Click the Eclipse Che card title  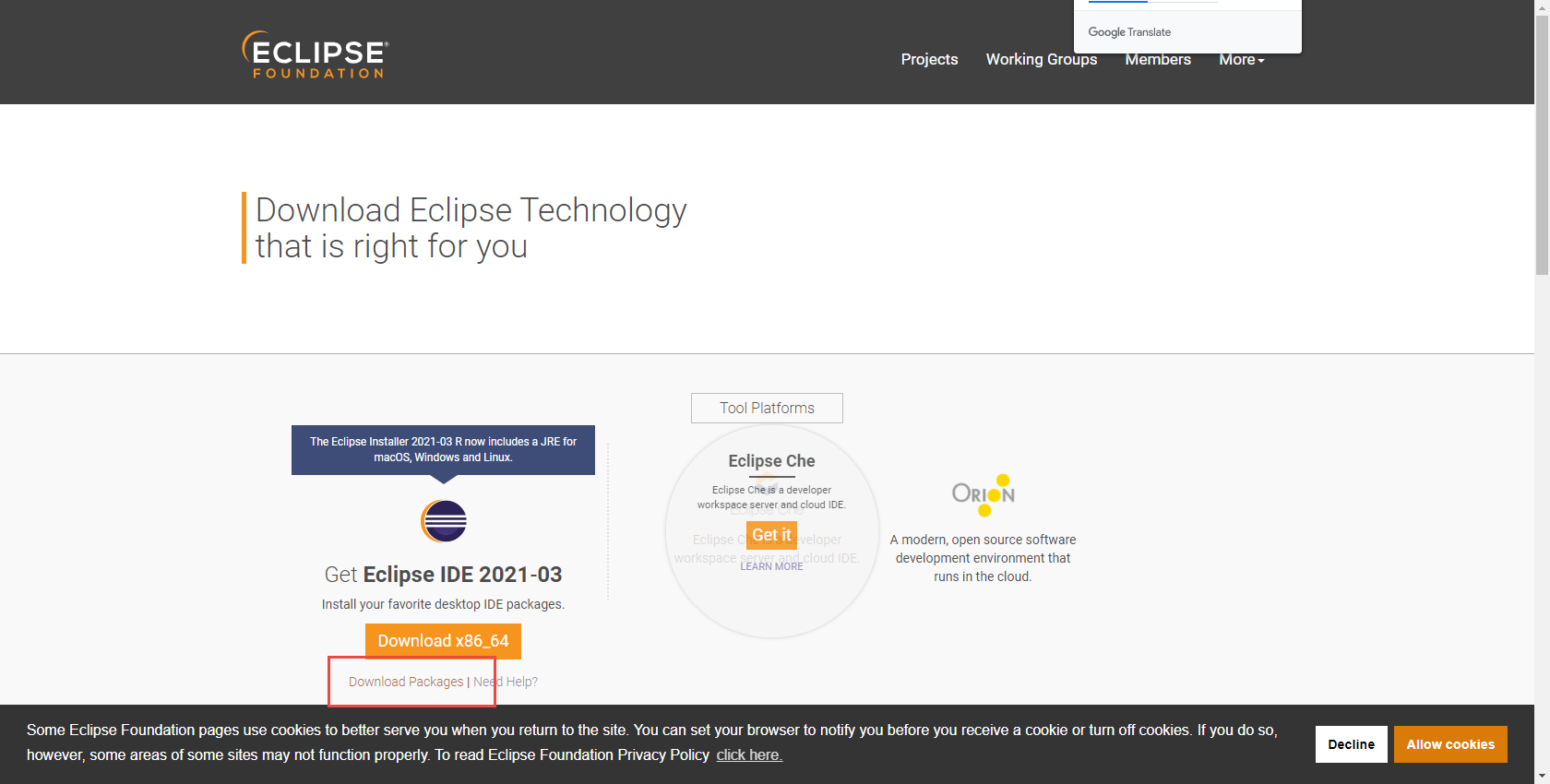(771, 461)
